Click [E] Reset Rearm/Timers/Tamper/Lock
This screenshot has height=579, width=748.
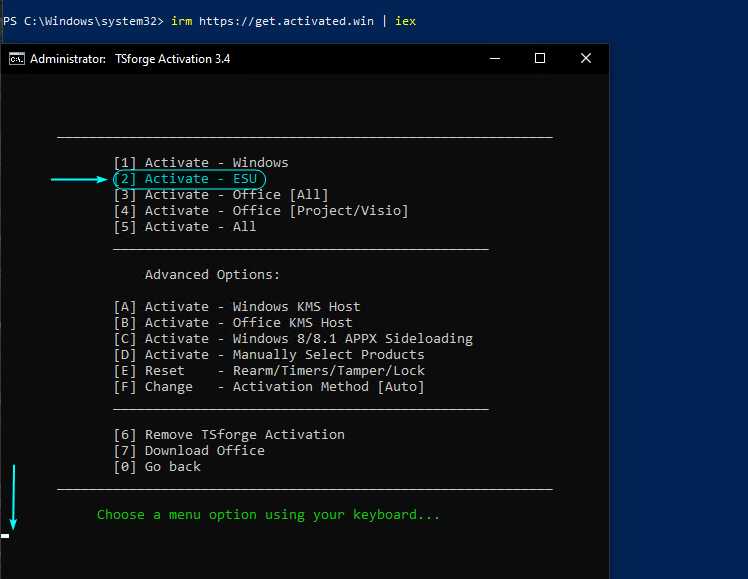pos(269,371)
